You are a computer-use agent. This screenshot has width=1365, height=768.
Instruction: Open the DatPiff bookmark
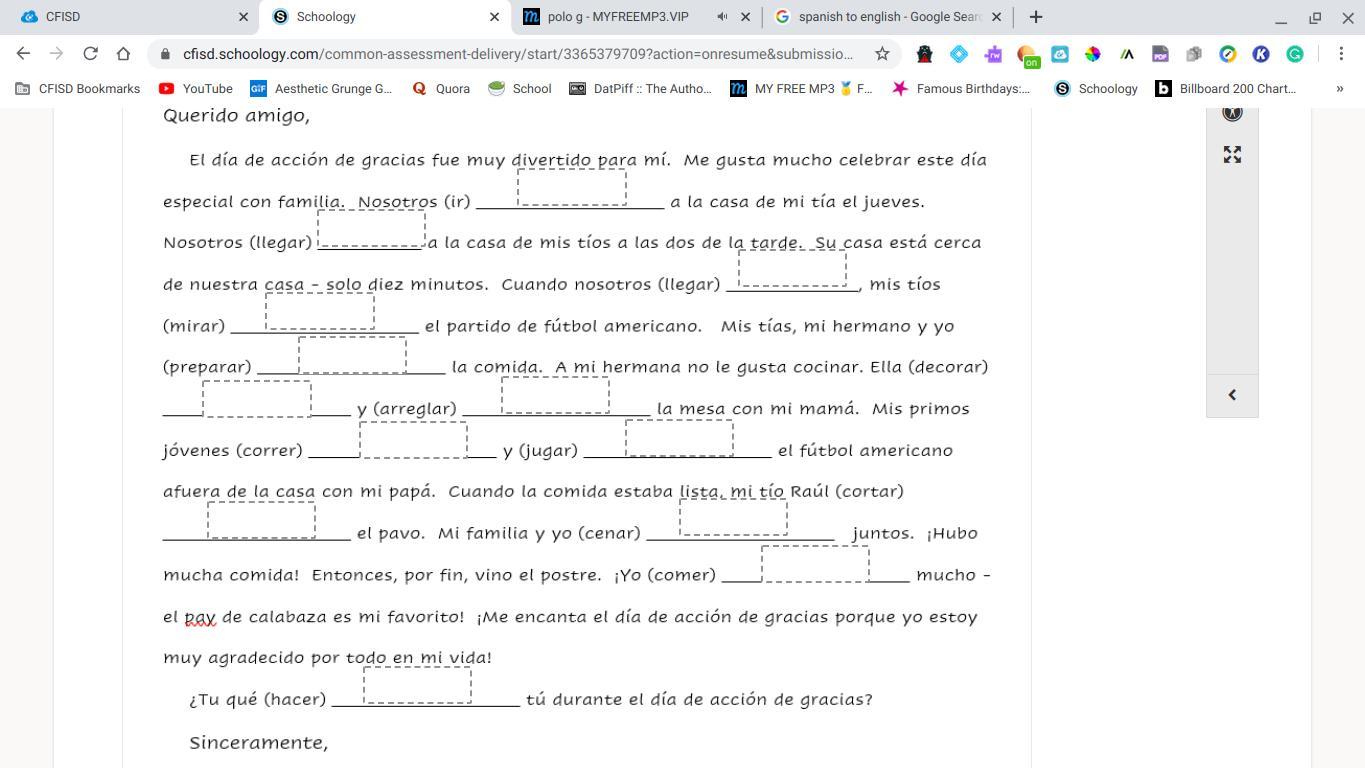pyautogui.click(x=641, y=89)
